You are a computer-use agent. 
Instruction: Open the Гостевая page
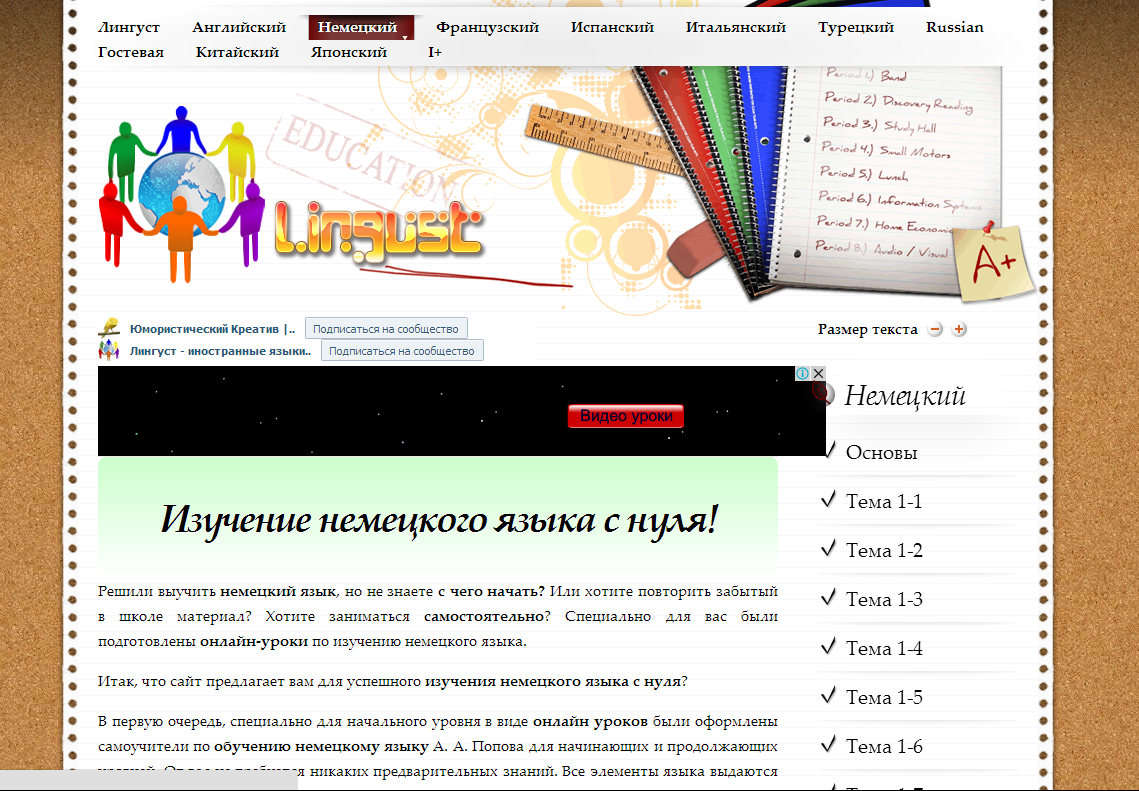point(131,52)
